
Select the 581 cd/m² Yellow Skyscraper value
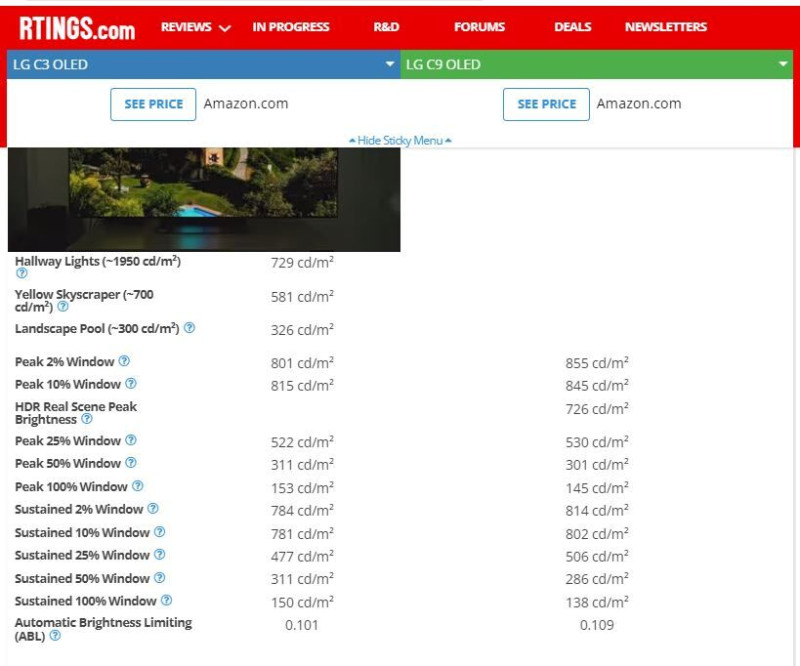302,297
